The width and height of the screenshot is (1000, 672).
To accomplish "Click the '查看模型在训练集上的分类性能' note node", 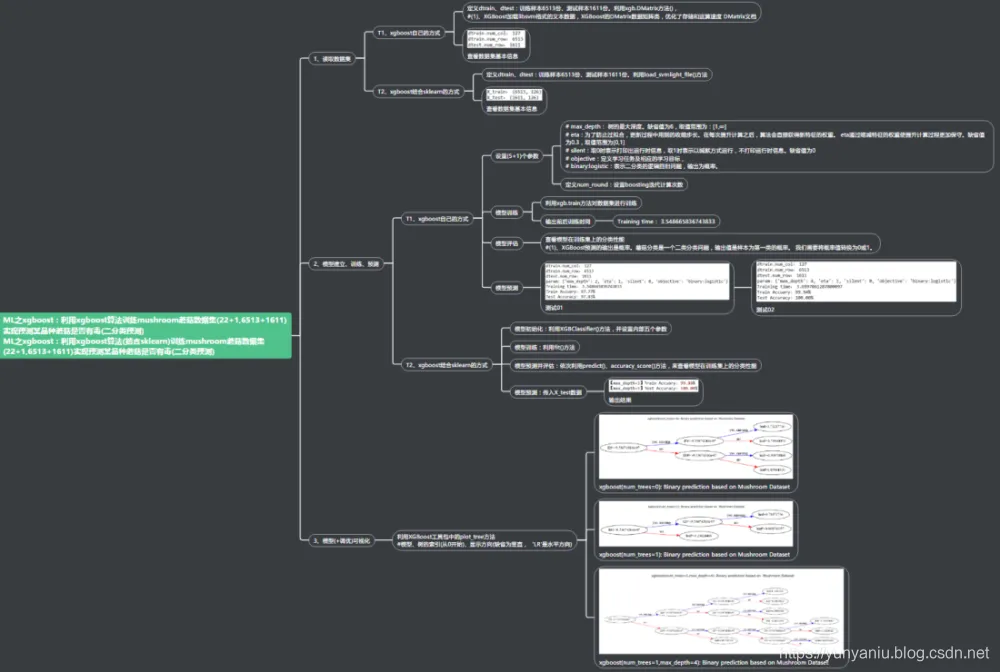I will 710,243.
